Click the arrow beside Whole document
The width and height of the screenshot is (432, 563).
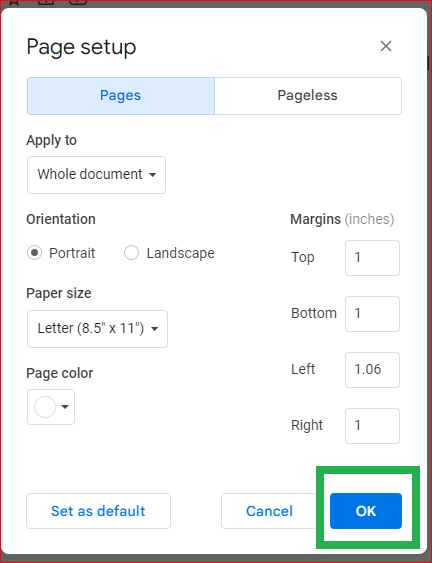[153, 175]
